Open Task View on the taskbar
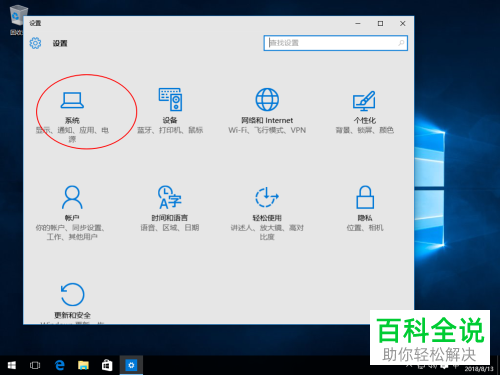Viewport: 500px width, 375px height. tap(35, 365)
